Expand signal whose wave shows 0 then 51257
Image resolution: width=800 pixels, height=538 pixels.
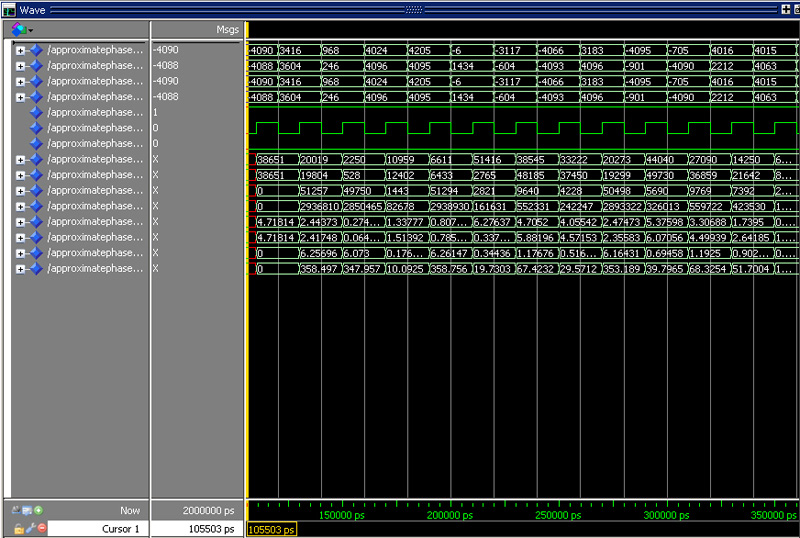[20, 190]
